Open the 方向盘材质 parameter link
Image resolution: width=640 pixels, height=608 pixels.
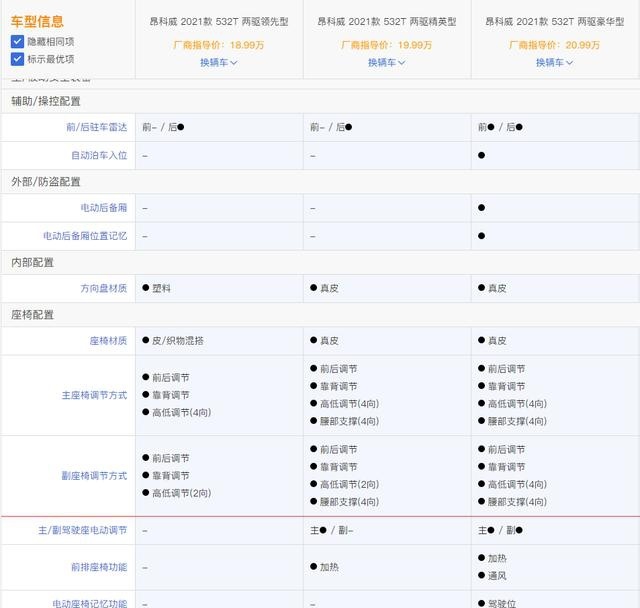[104, 288]
